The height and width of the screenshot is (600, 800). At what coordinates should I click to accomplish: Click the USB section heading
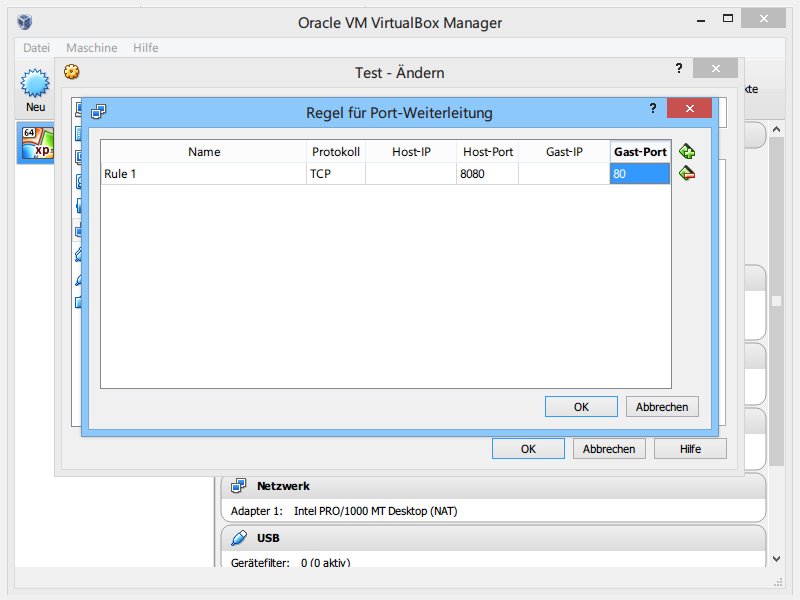click(x=268, y=538)
